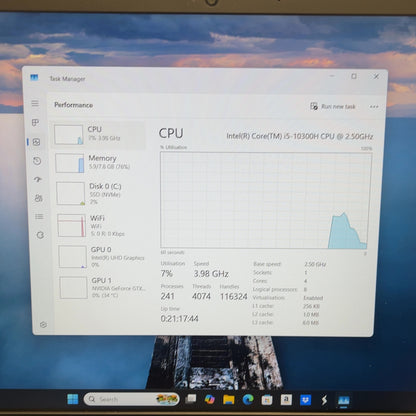This screenshot has height=416, width=416.
Task: Select the Disk 0 (C:) entry
Action: click(x=101, y=193)
